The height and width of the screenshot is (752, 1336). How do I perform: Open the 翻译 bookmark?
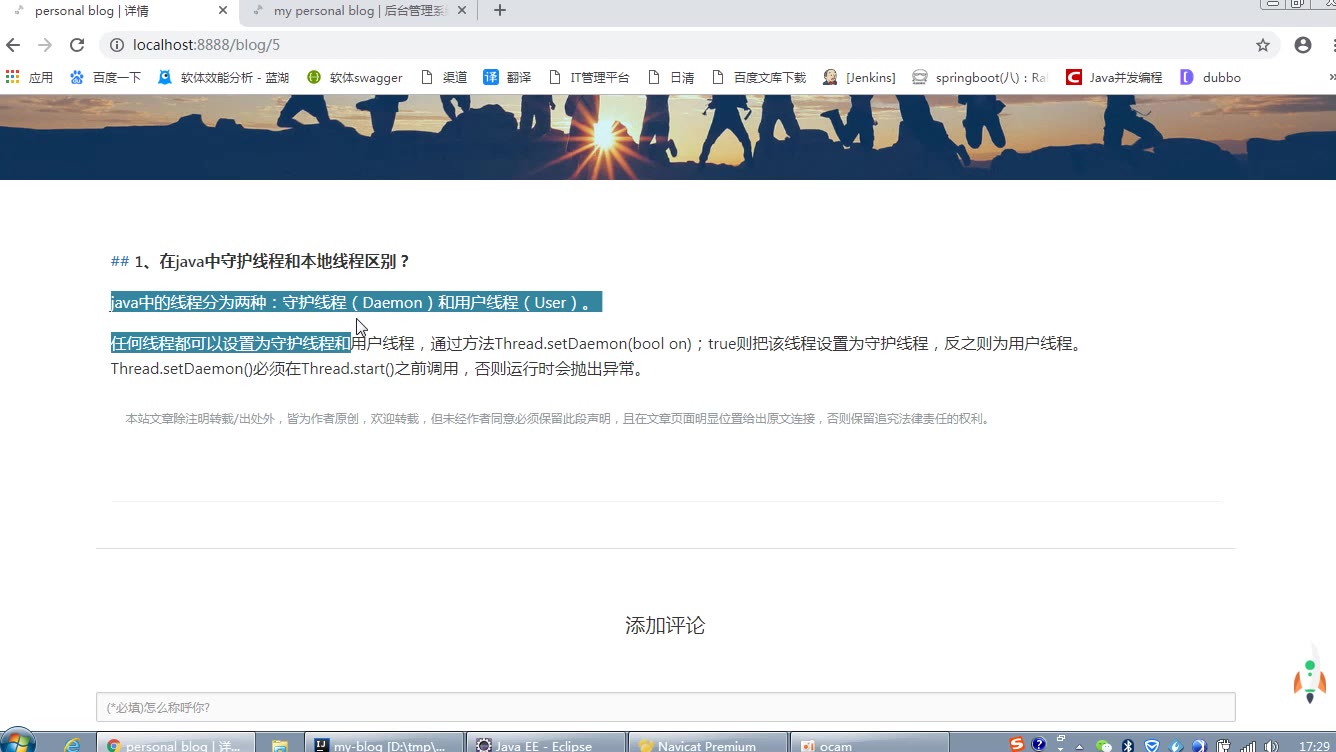(507, 77)
